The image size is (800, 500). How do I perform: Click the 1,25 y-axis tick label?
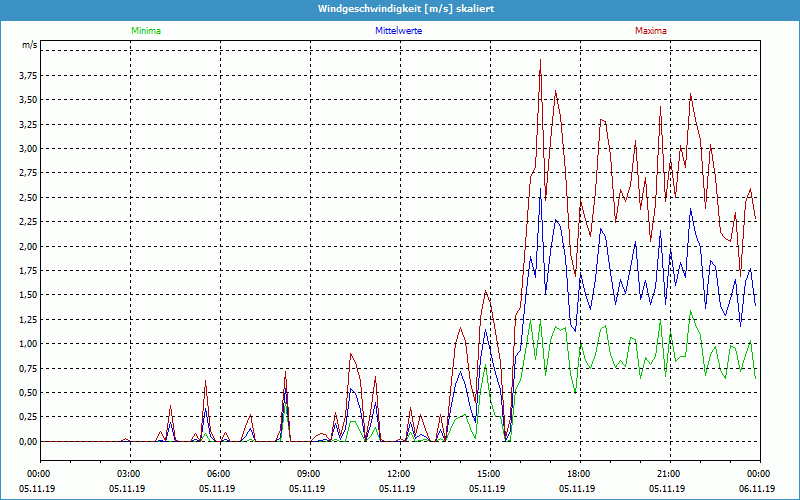point(27,320)
